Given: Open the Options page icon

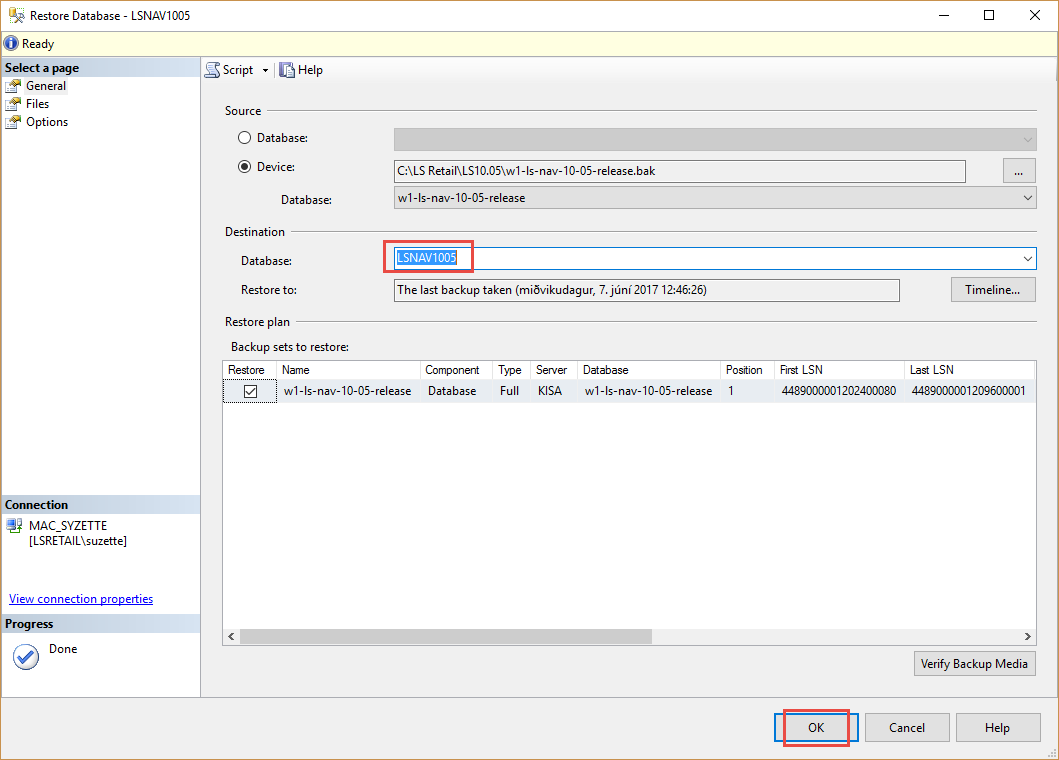Looking at the screenshot, I should coord(13,122).
